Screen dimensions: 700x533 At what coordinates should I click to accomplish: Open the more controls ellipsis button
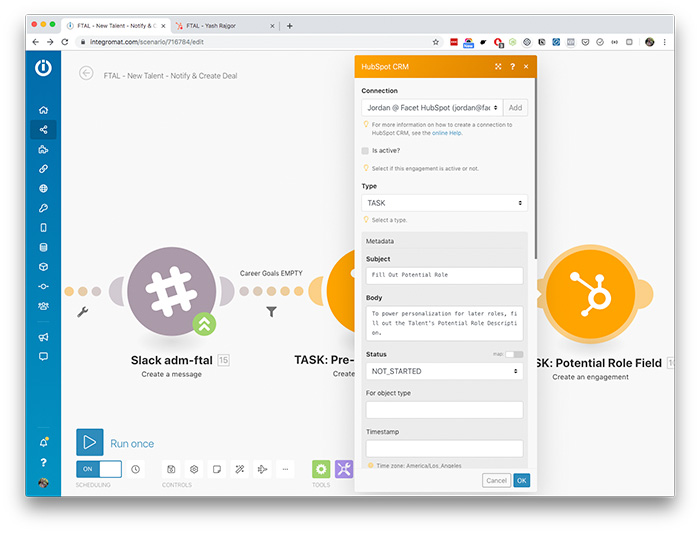pyautogui.click(x=285, y=469)
